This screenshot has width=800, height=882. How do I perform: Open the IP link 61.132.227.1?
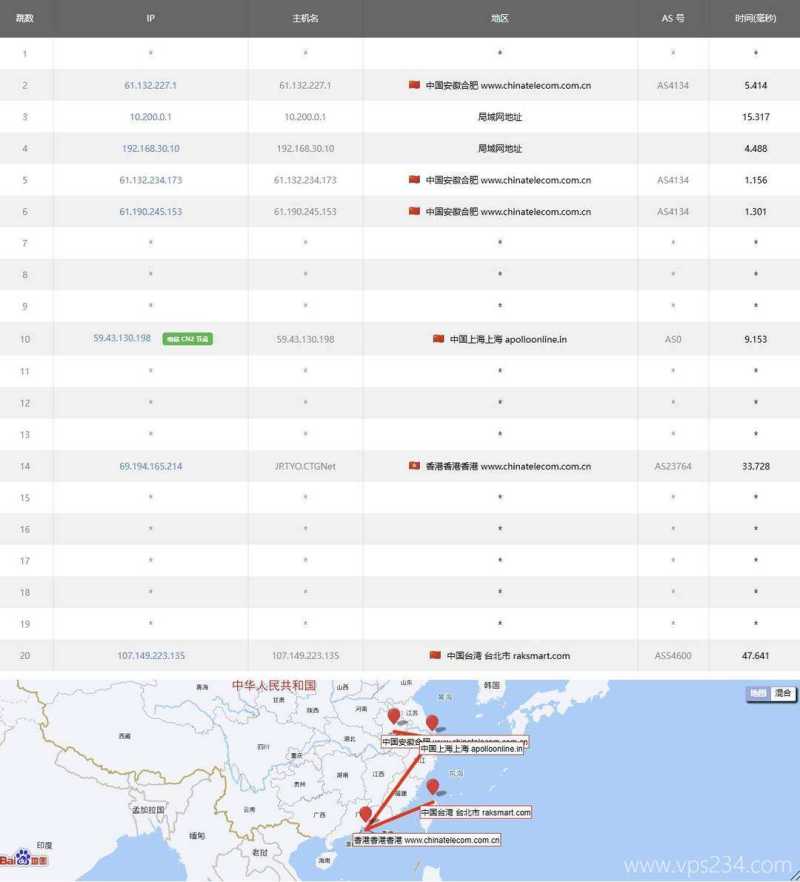pos(150,86)
